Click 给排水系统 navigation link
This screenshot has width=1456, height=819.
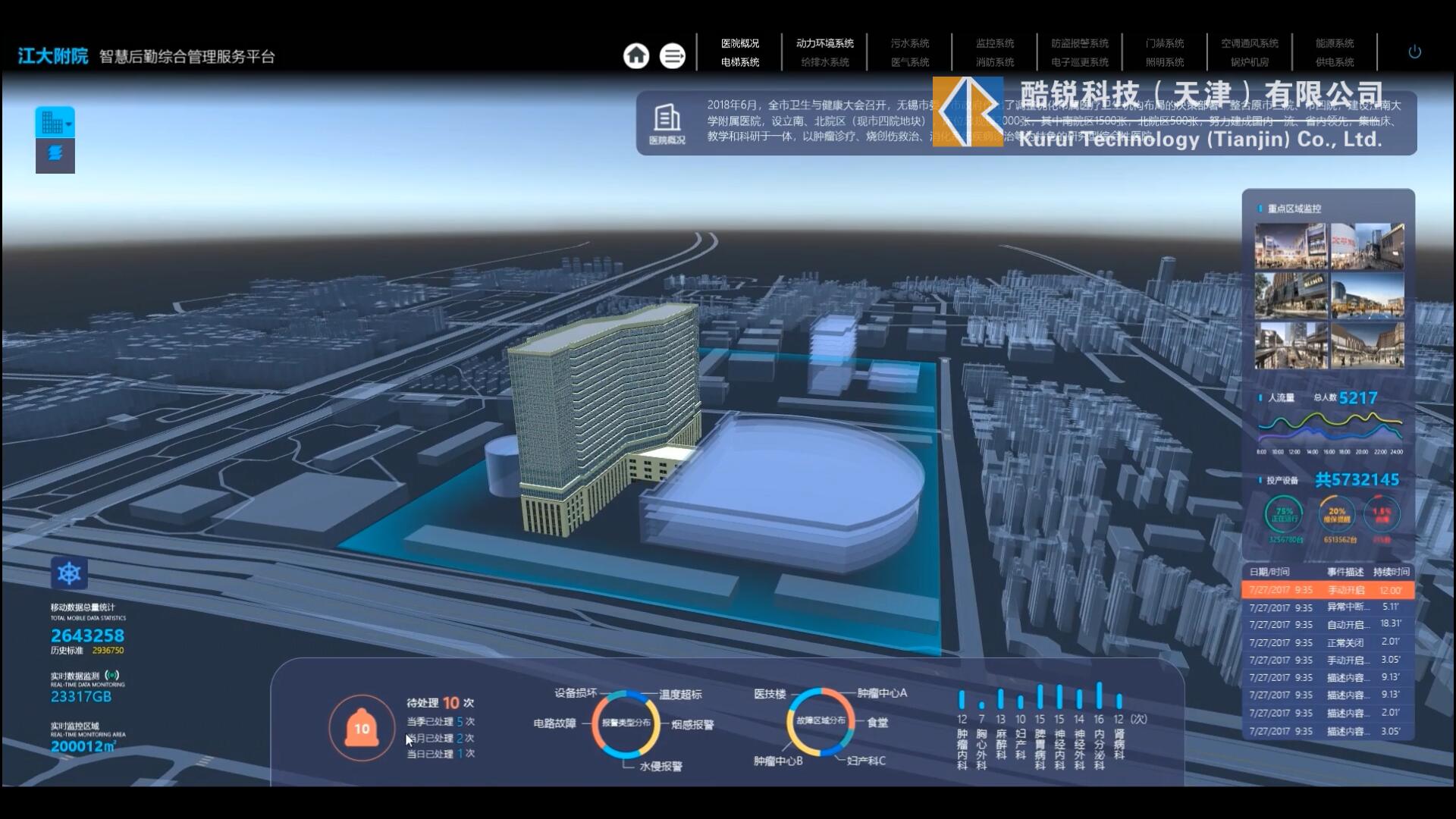824,62
